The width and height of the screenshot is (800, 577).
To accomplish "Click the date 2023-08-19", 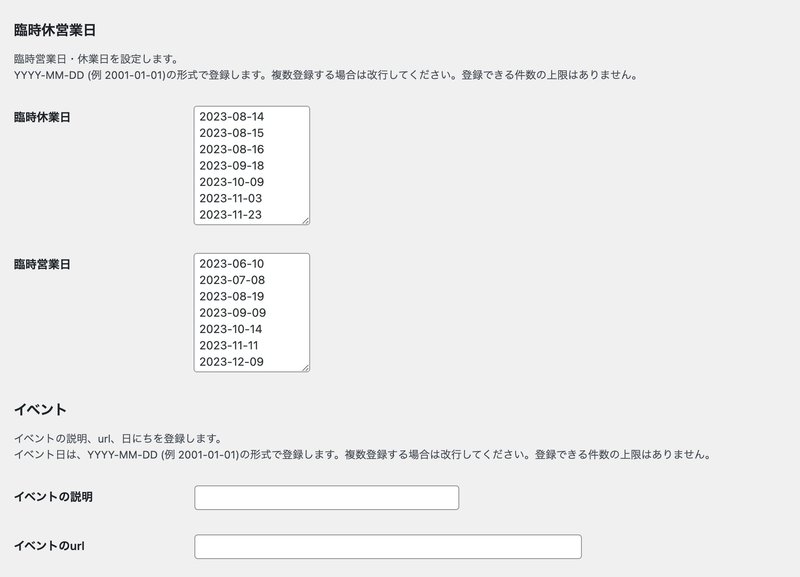I will 232,296.
